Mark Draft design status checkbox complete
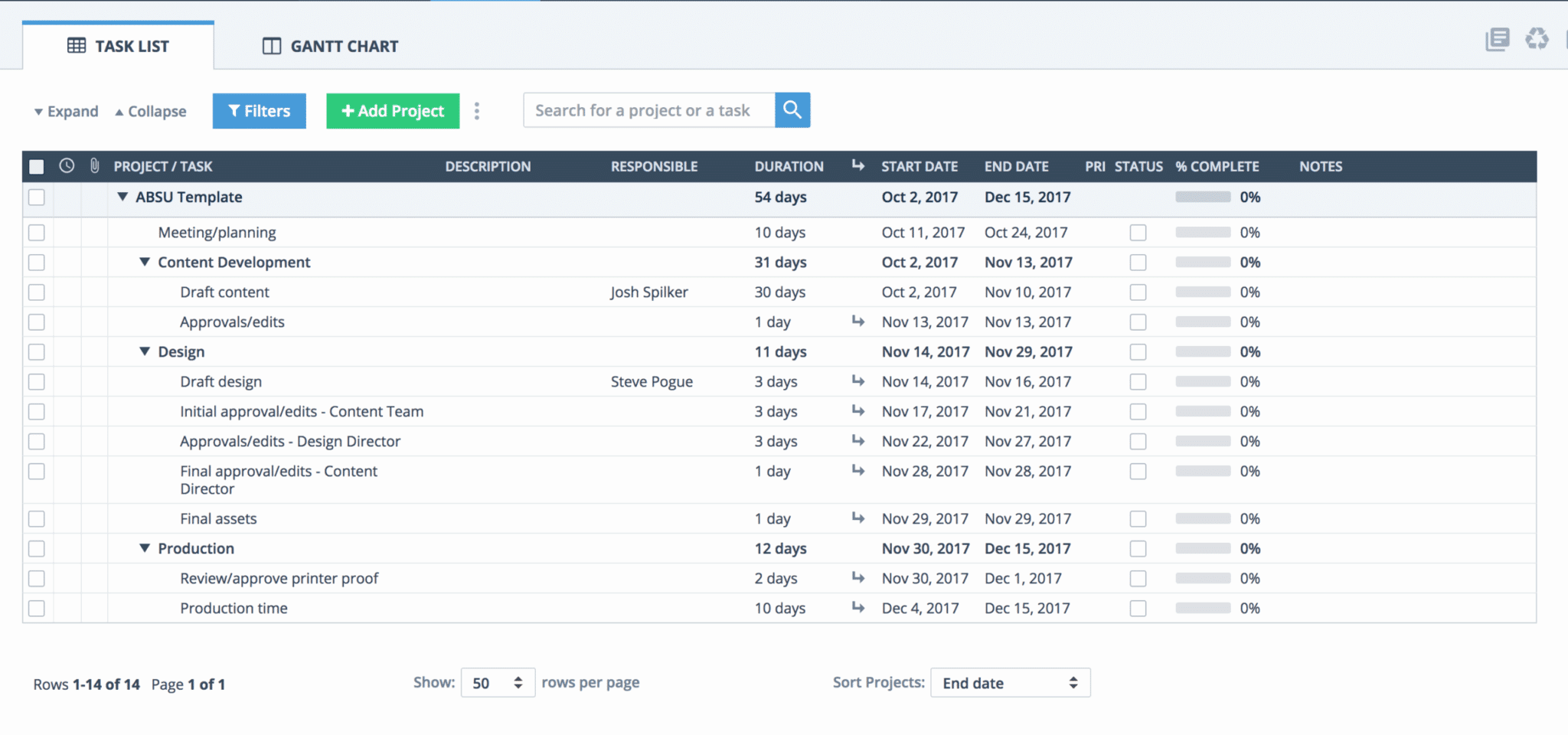 click(1138, 381)
